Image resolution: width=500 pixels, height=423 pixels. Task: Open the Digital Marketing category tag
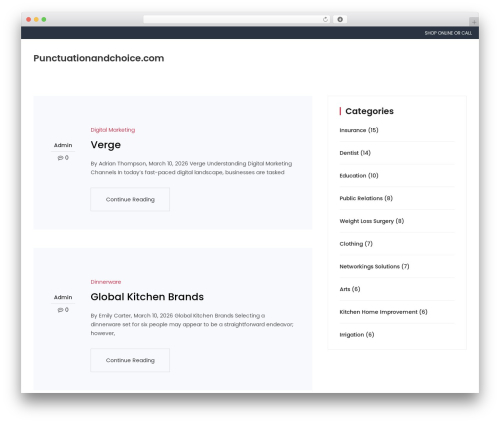coord(113,130)
